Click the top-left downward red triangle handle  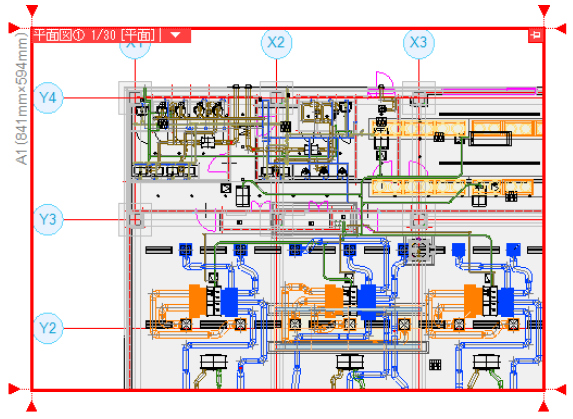pyautogui.click(x=32, y=11)
